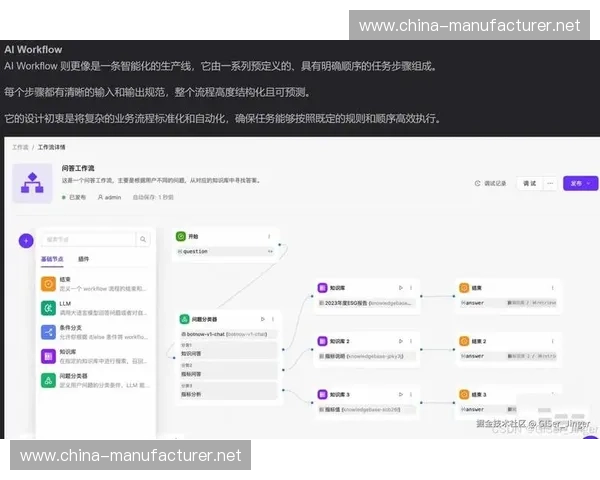600x480 pixels.
Task: Open the more menu of 知识库 2 node
Action: click(x=411, y=341)
